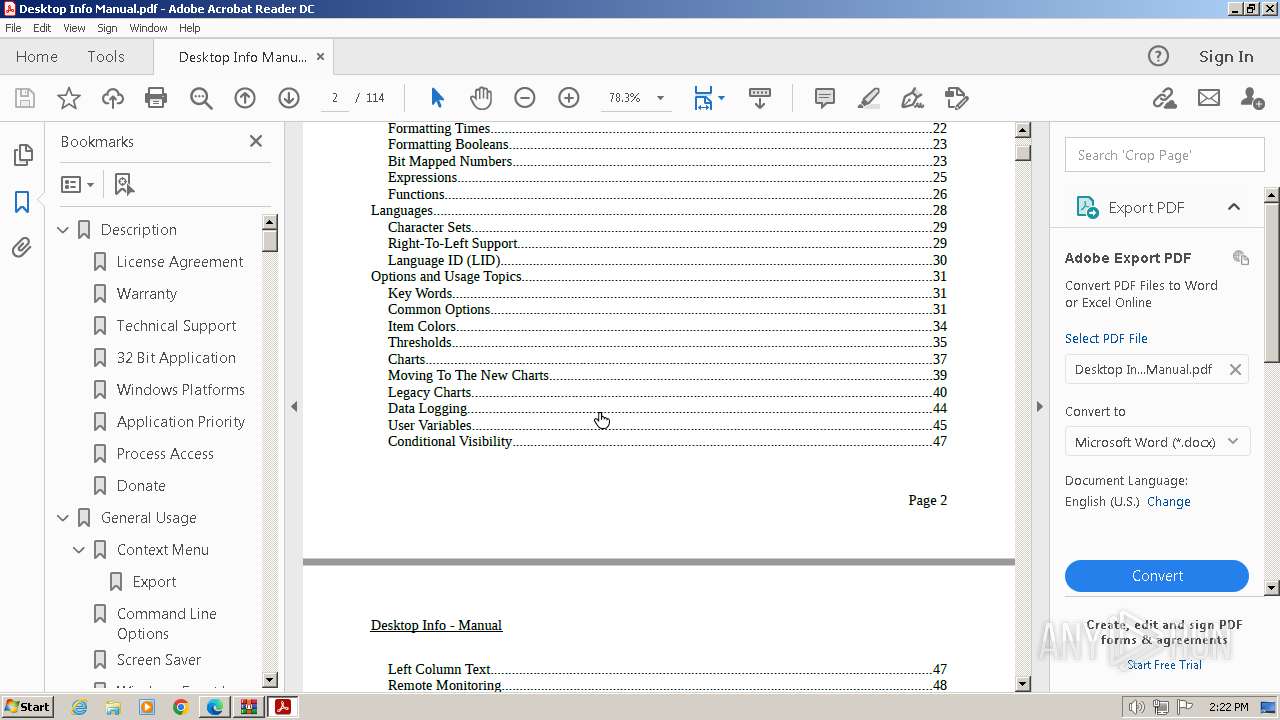
Task: Add the document to starred with the star icon
Action: (69, 98)
